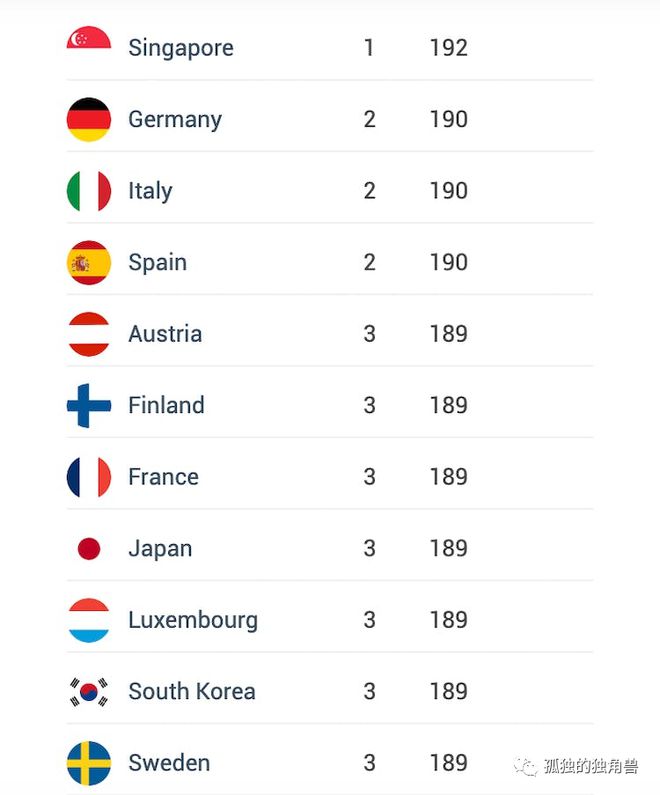Select the Luxembourg country label
This screenshot has height=795, width=660.
point(193,621)
